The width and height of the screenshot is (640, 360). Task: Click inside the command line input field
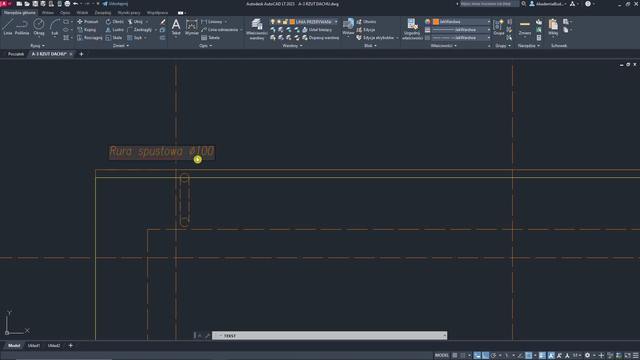(329, 336)
